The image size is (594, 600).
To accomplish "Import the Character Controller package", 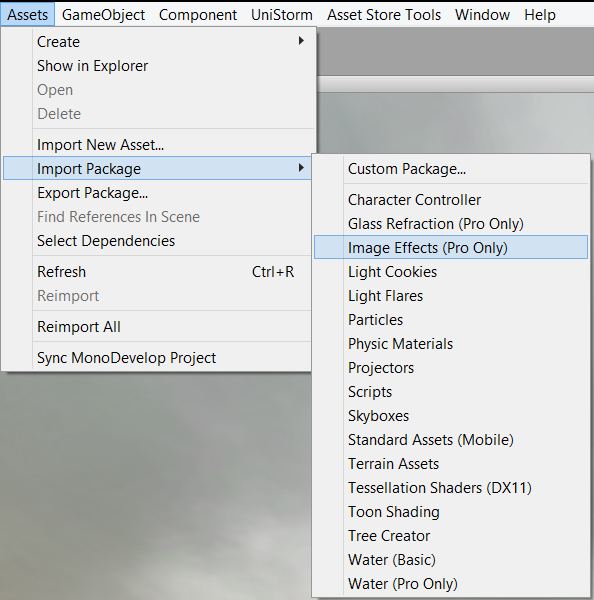I will click(x=451, y=200).
